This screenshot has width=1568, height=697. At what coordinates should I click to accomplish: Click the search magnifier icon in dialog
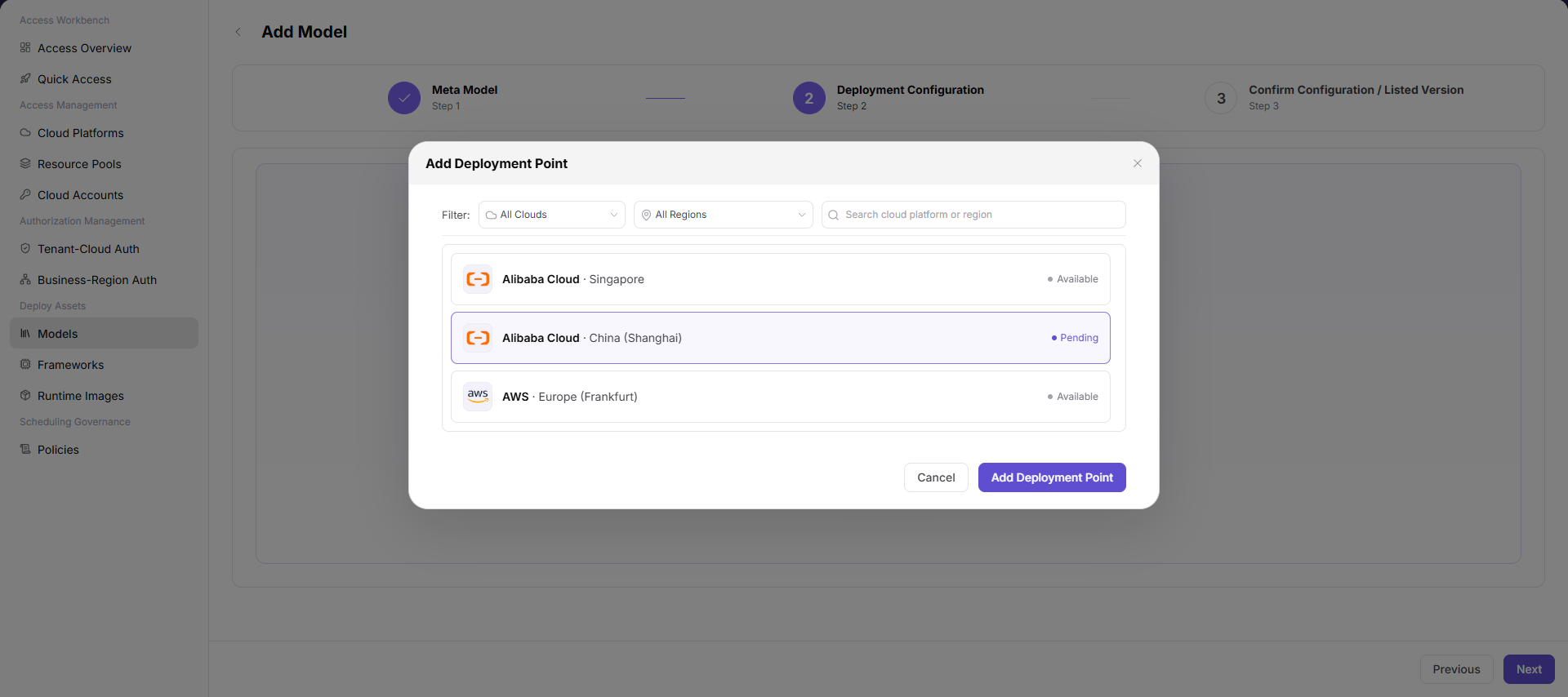pos(834,215)
